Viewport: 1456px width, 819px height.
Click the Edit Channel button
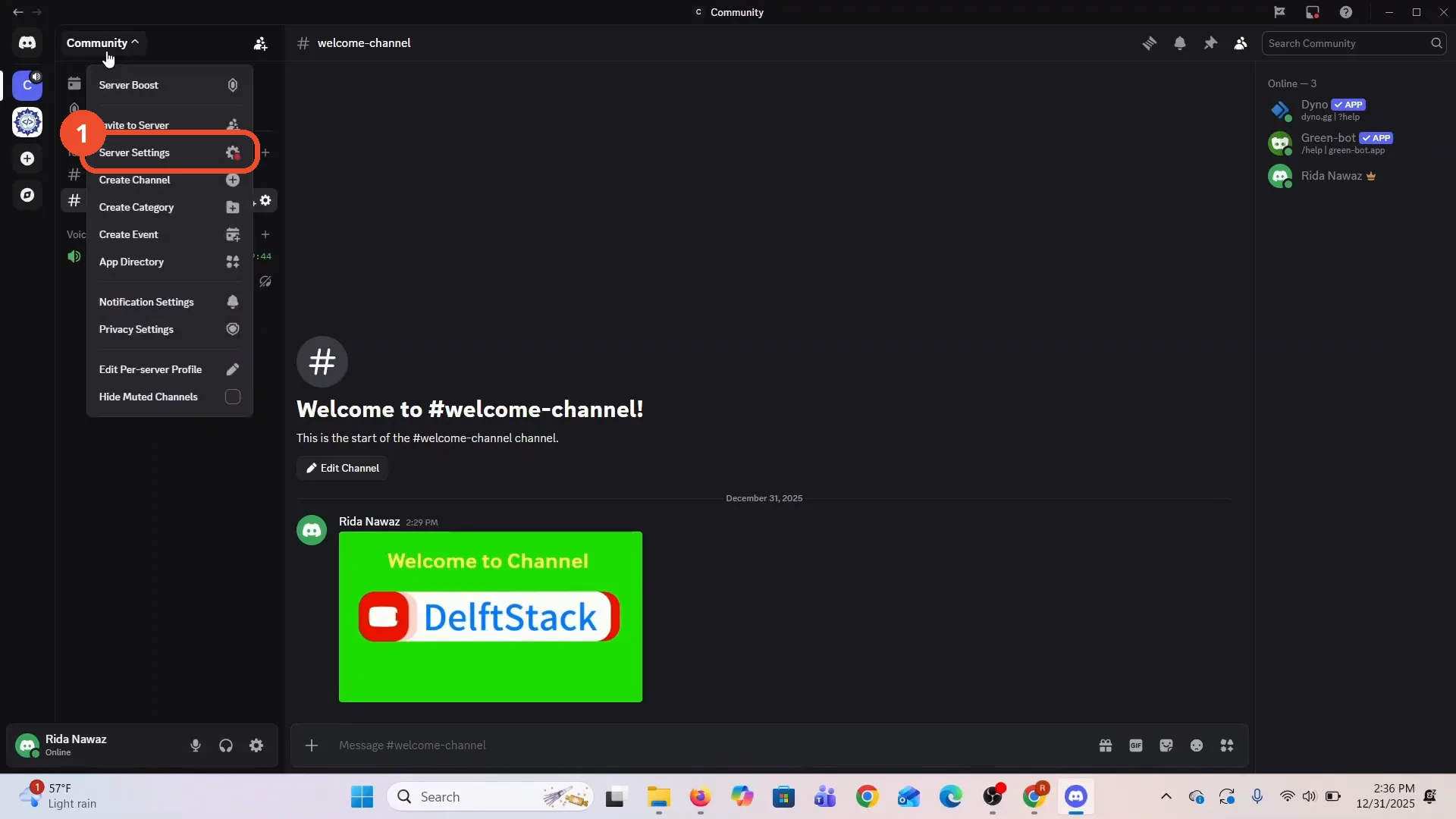click(342, 468)
